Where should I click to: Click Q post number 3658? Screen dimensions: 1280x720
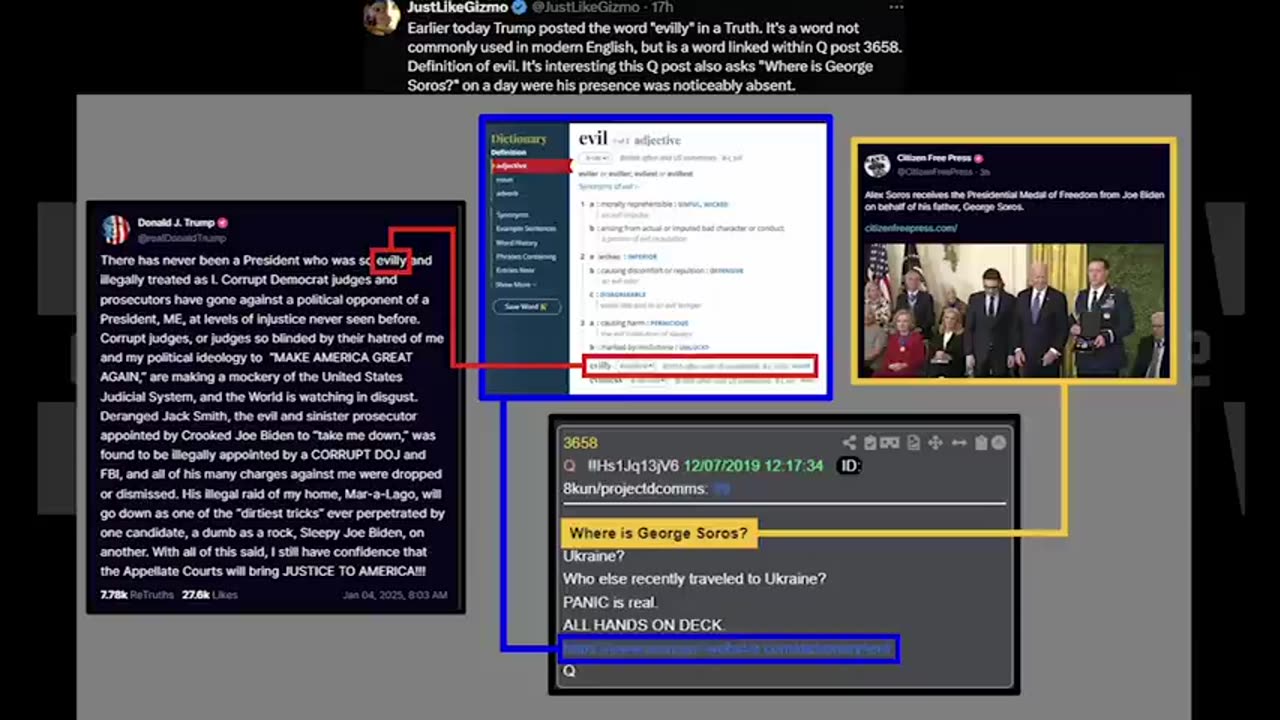pyautogui.click(x=580, y=443)
